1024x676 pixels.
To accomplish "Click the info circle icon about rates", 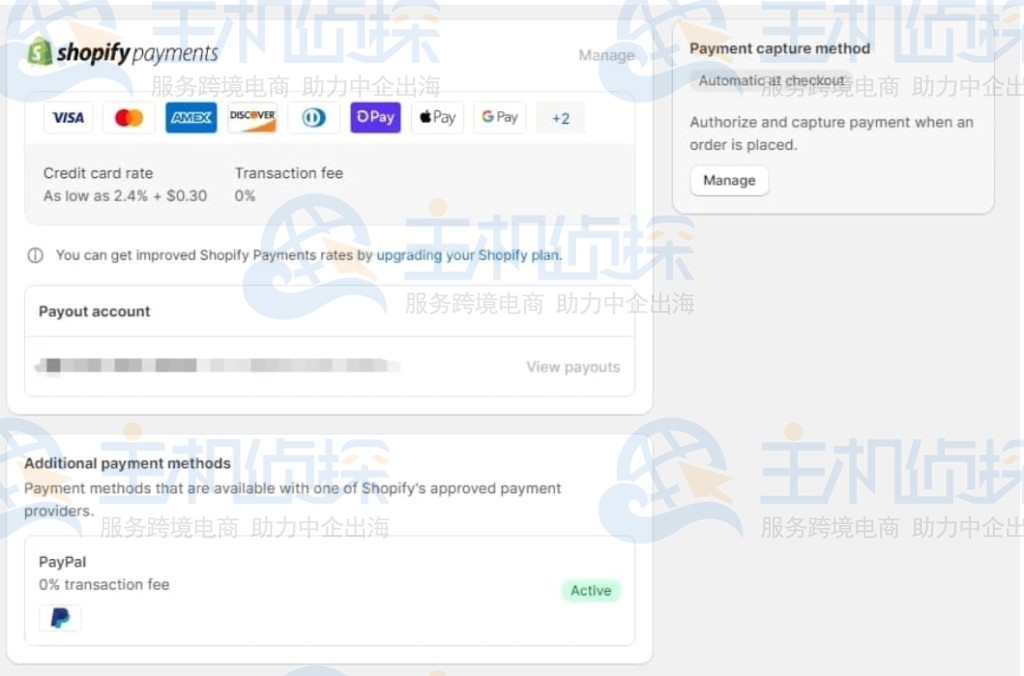I will (x=32, y=255).
